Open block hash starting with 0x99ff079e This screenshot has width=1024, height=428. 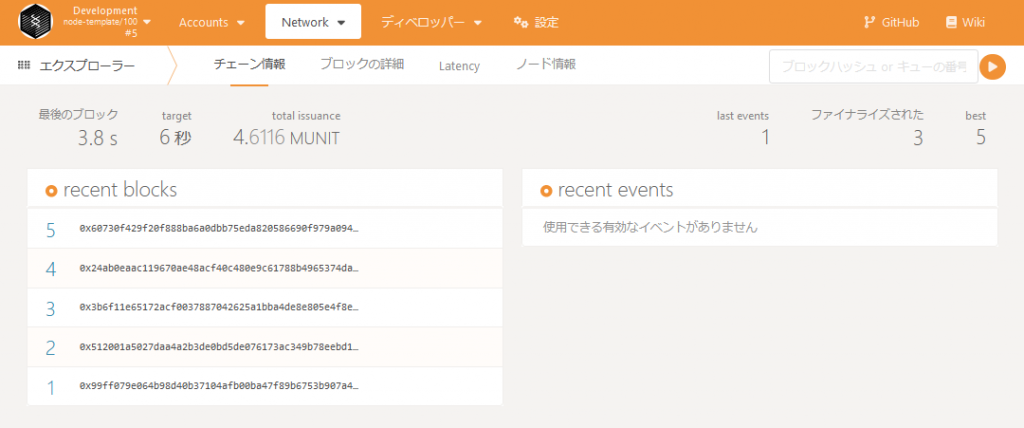tap(218, 386)
